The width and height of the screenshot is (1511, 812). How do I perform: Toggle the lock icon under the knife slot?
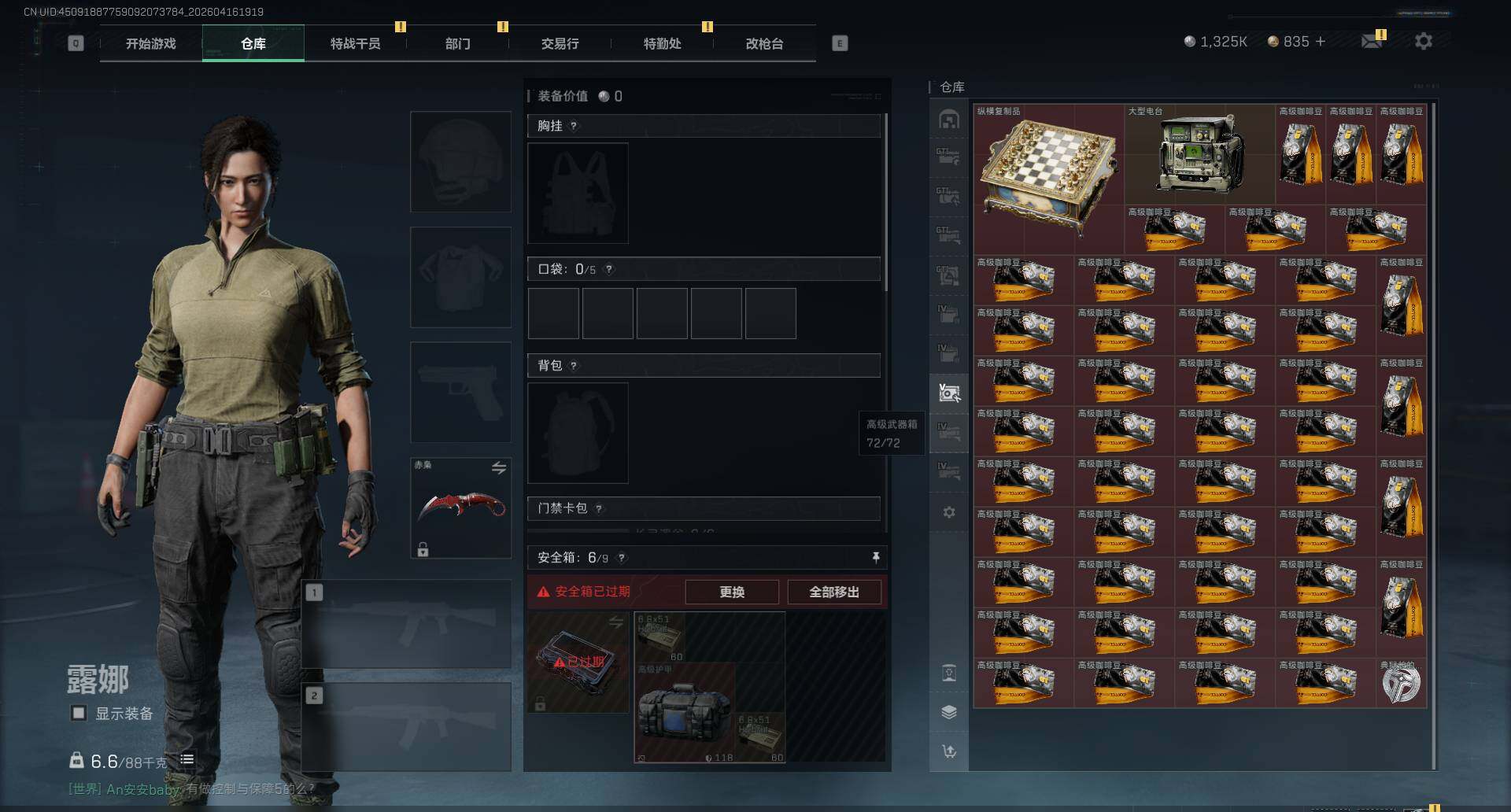[x=423, y=549]
